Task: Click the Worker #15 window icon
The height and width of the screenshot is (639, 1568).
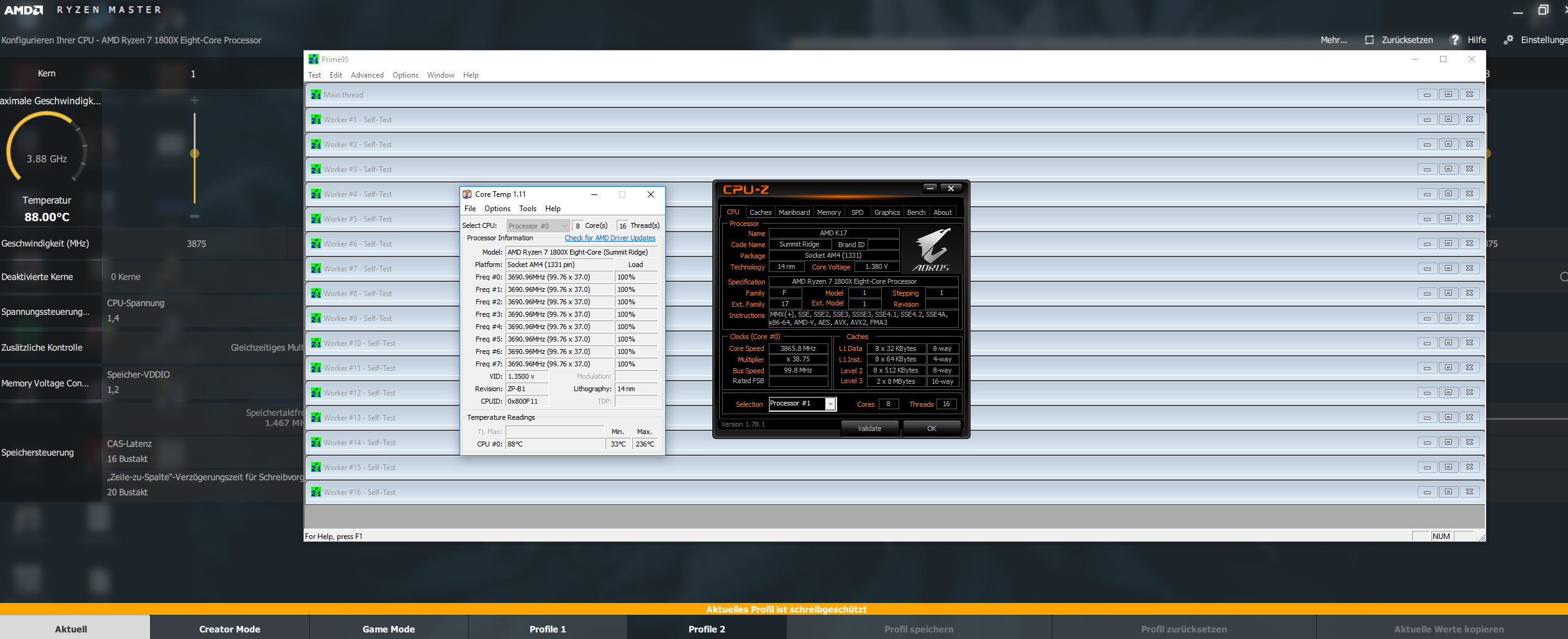Action: [316, 467]
